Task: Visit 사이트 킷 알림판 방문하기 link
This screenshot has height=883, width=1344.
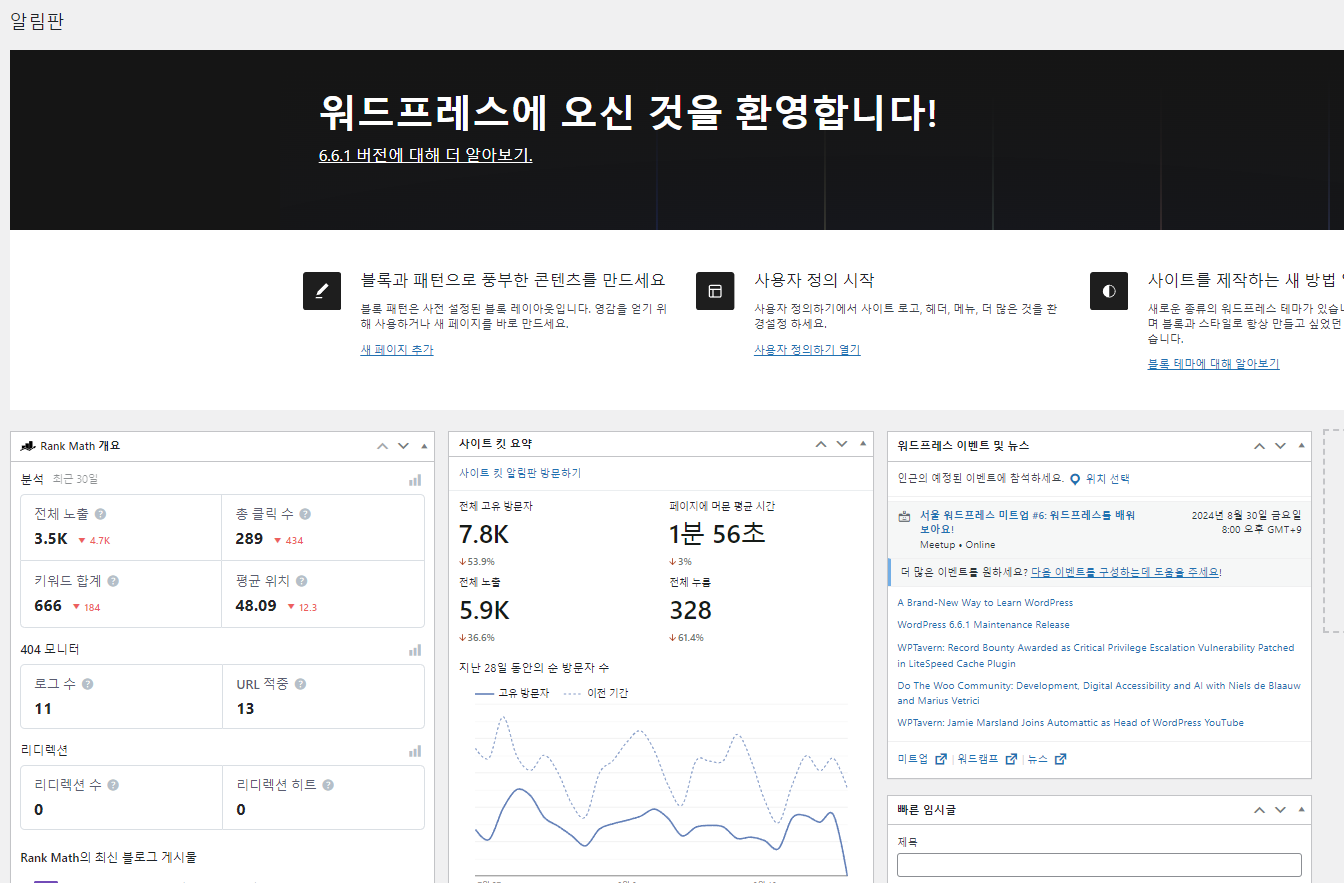Action: click(520, 473)
